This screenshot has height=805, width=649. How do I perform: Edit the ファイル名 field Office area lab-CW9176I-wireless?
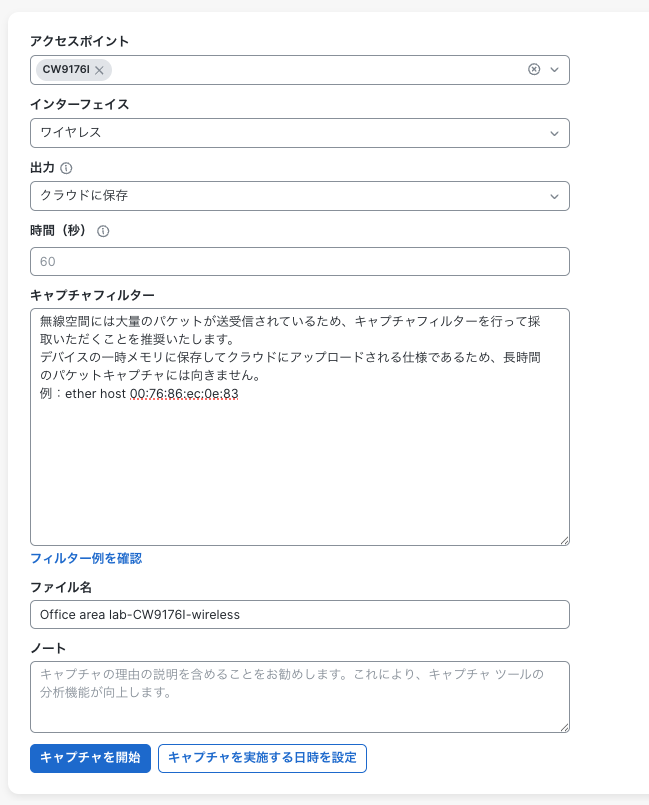(x=300, y=614)
